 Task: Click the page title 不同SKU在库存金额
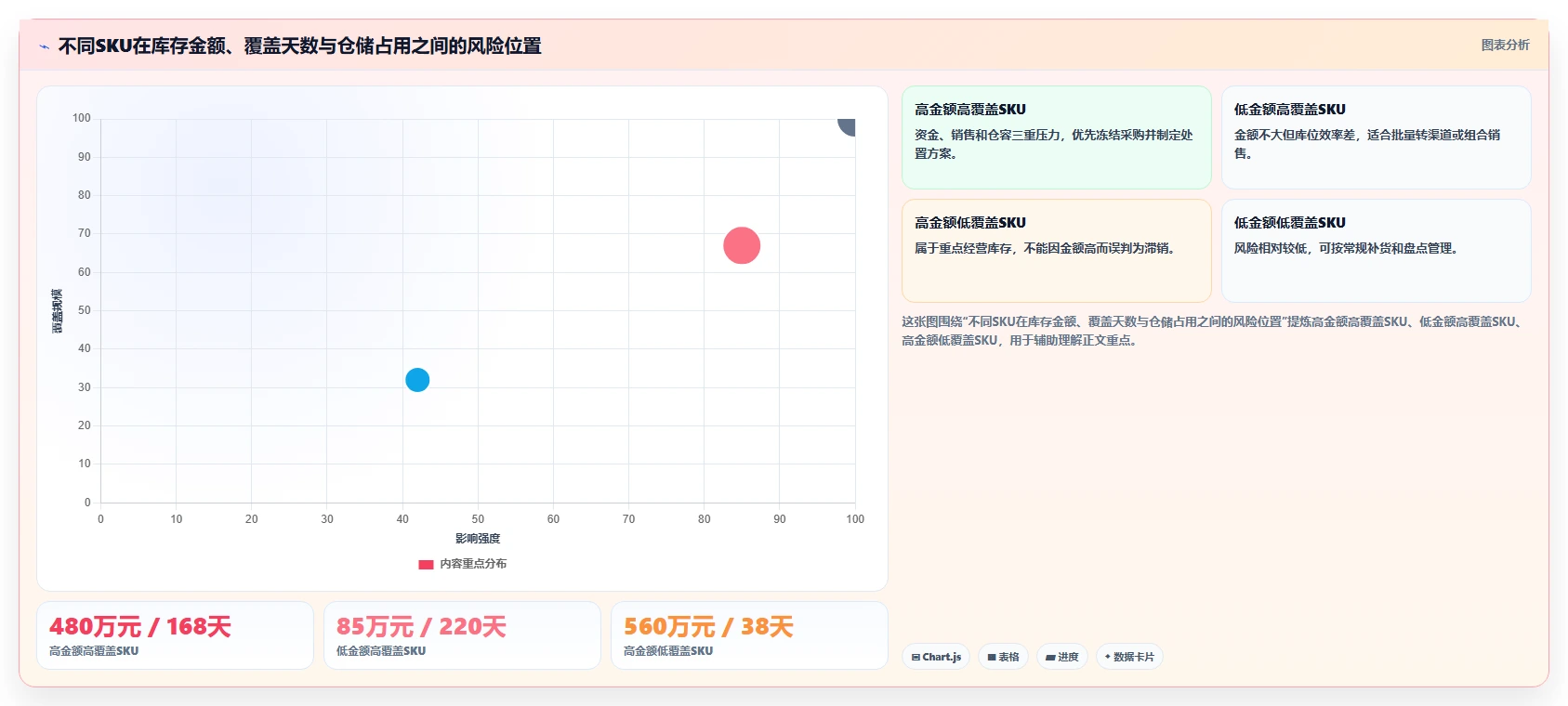[299, 46]
